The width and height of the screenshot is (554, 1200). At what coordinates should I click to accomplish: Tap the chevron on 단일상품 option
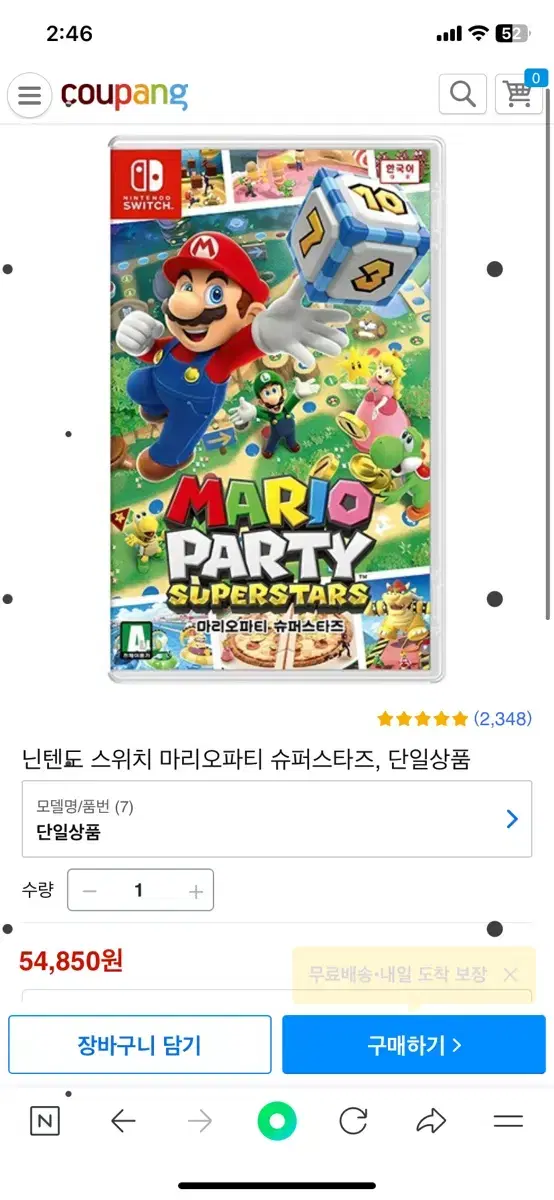512,819
